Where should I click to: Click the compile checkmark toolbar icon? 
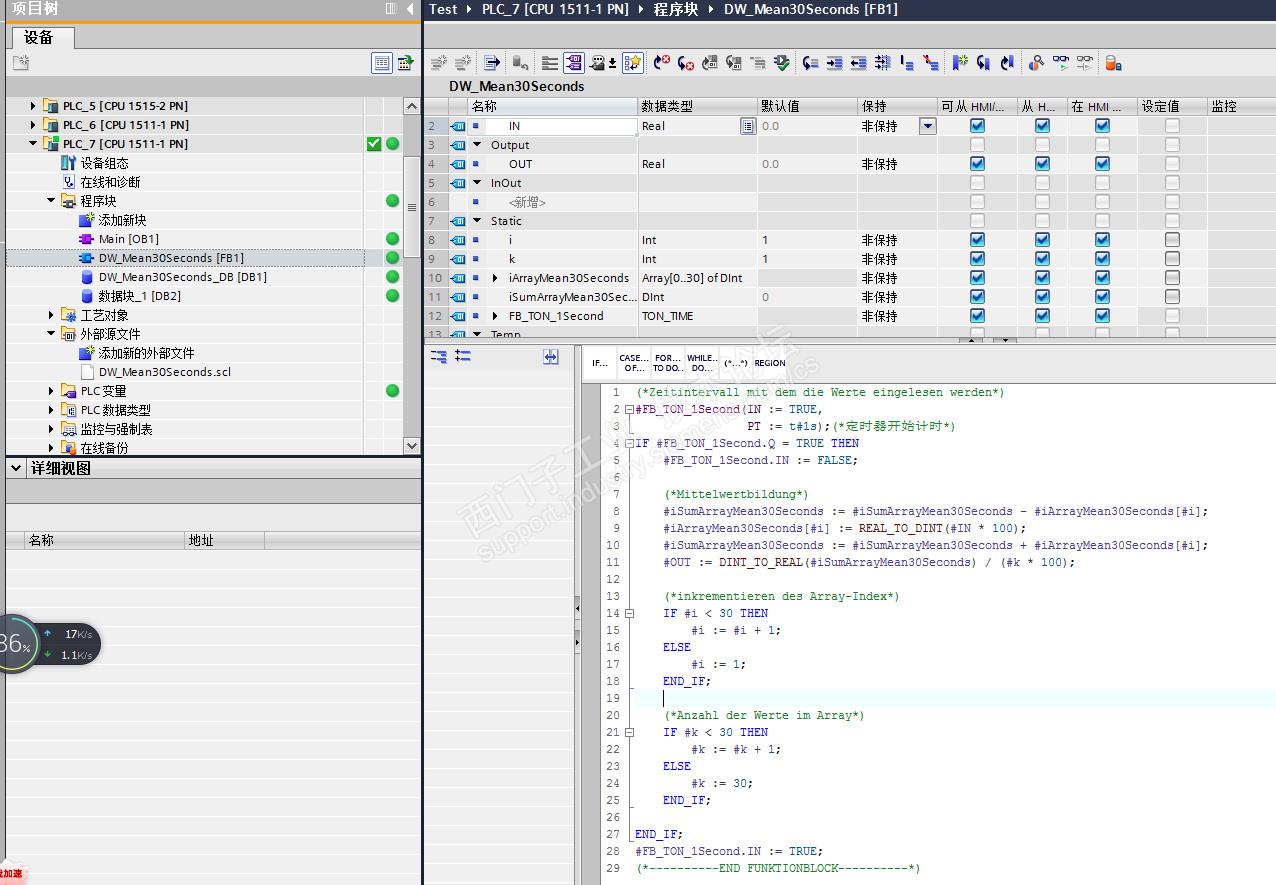782,63
